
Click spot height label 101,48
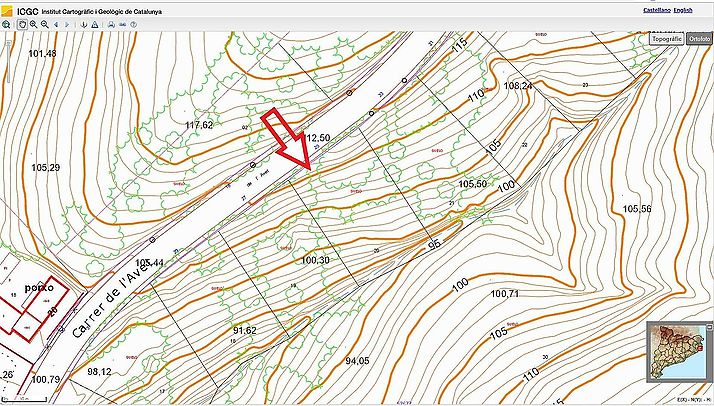click(x=42, y=54)
